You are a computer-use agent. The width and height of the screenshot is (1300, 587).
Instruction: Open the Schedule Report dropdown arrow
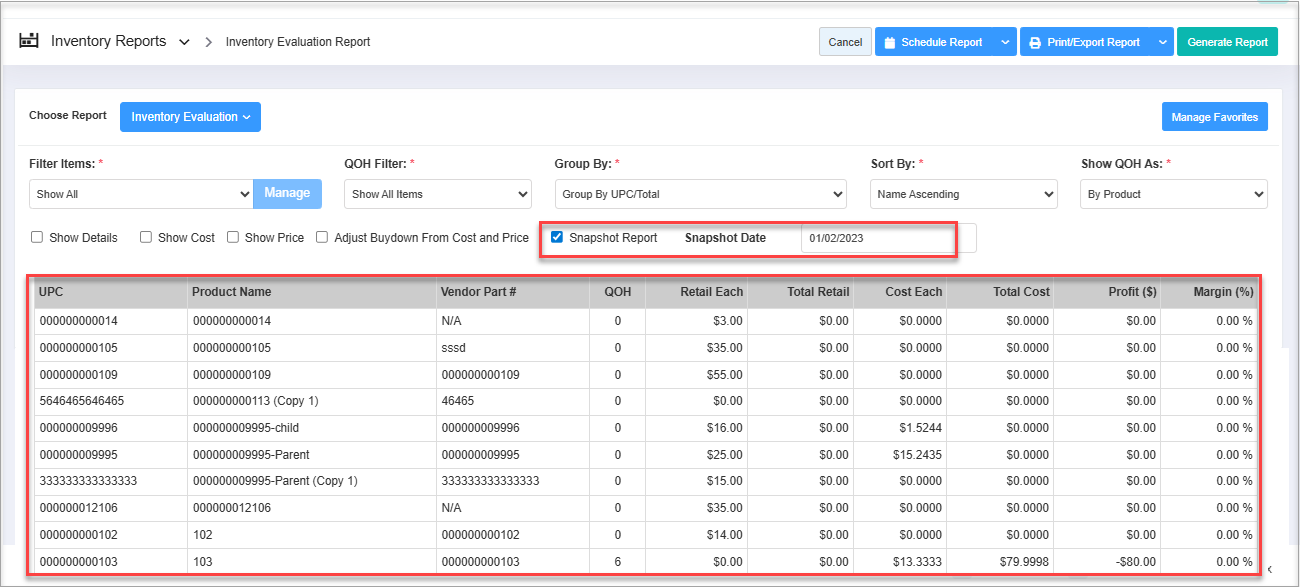[x=1004, y=42]
